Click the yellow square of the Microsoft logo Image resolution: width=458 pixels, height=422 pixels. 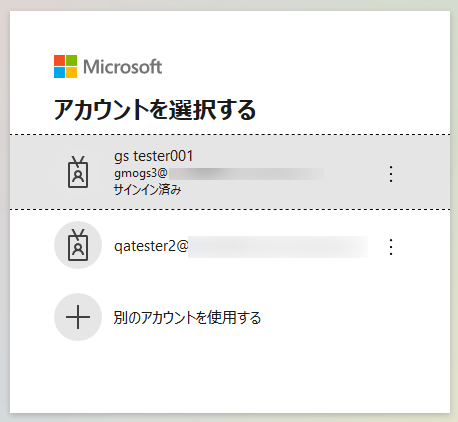pyautogui.click(x=71, y=73)
